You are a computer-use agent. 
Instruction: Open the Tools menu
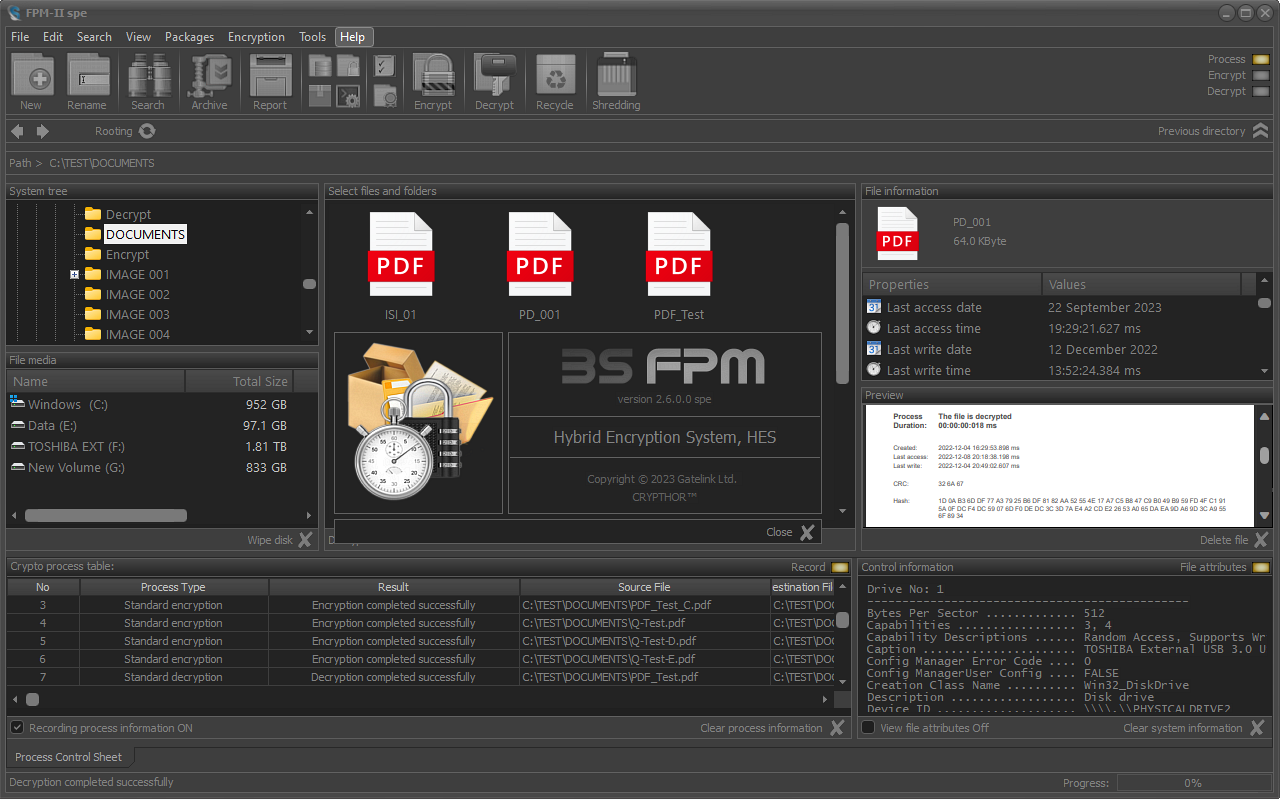312,37
